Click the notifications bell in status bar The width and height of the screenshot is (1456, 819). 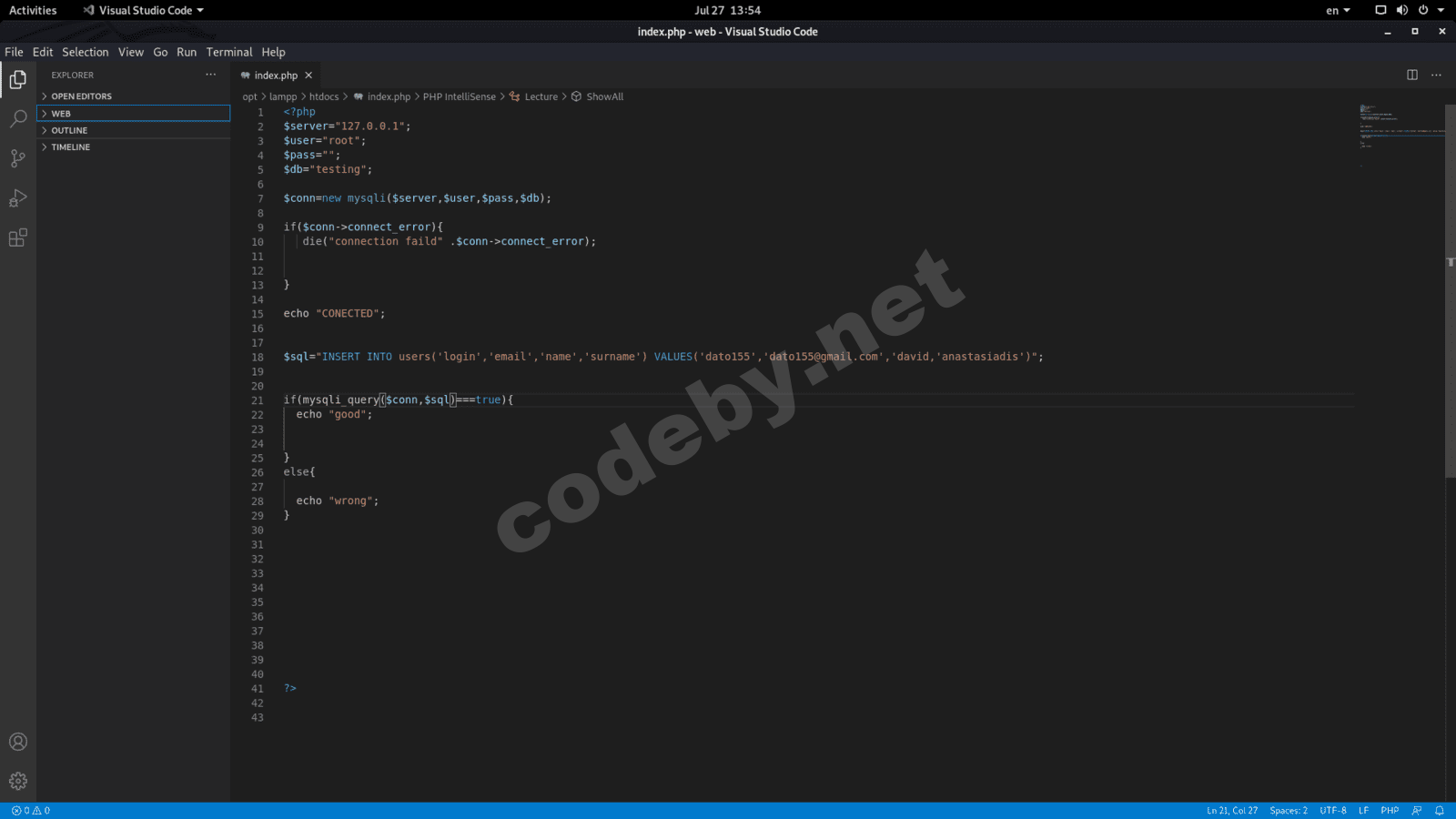pyautogui.click(x=1440, y=810)
